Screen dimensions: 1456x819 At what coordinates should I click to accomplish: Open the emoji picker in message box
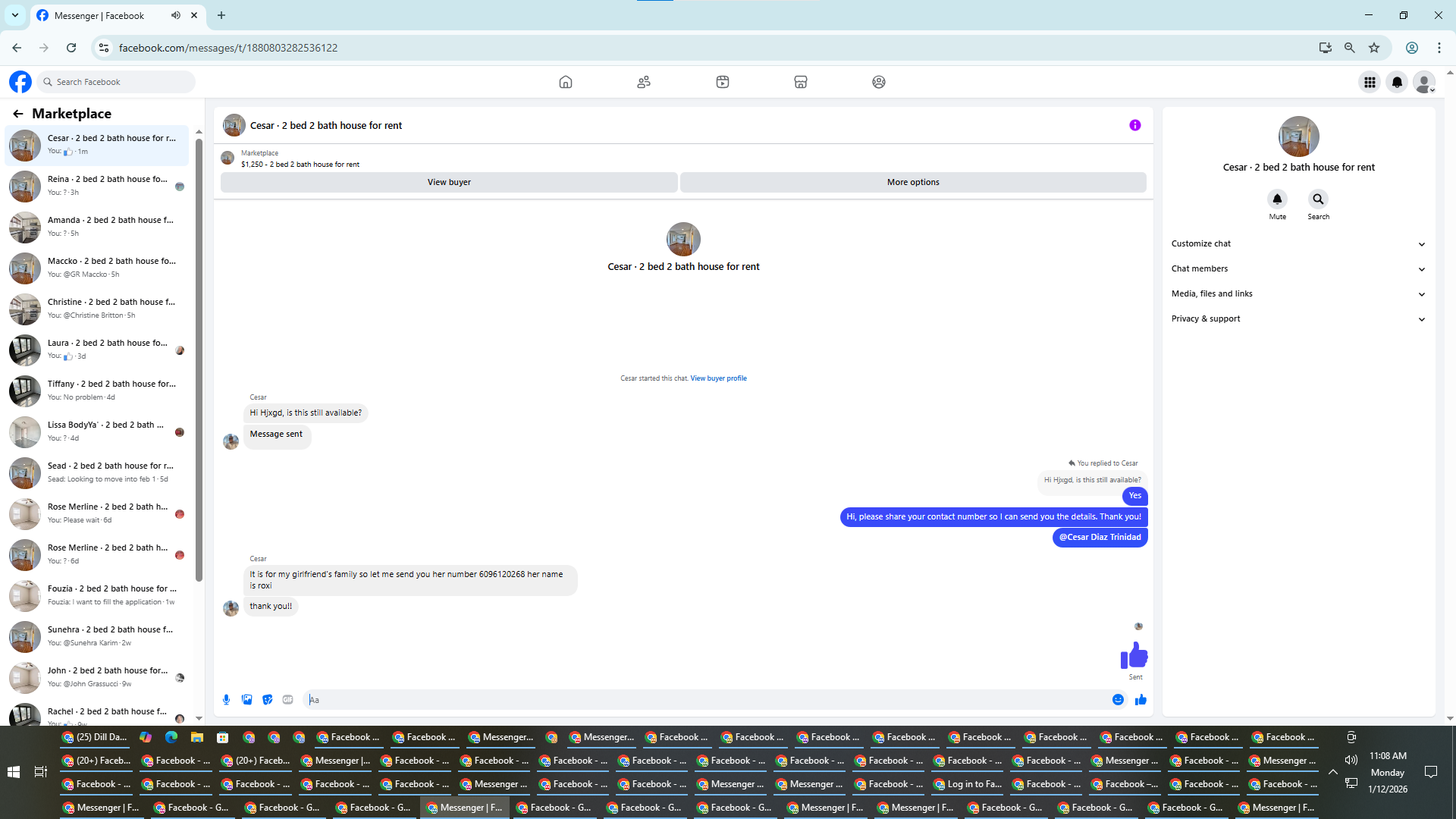click(1118, 700)
